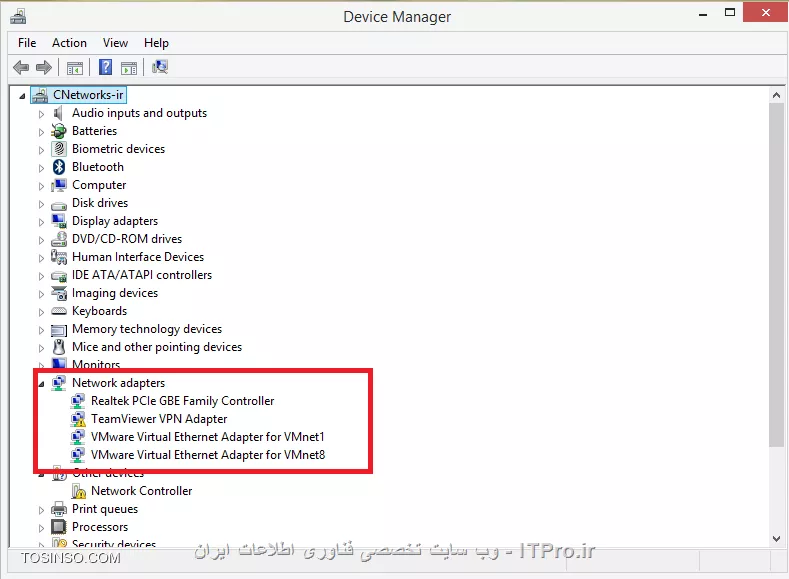Select the Memory technology devices label
789x579 pixels.
147,329
